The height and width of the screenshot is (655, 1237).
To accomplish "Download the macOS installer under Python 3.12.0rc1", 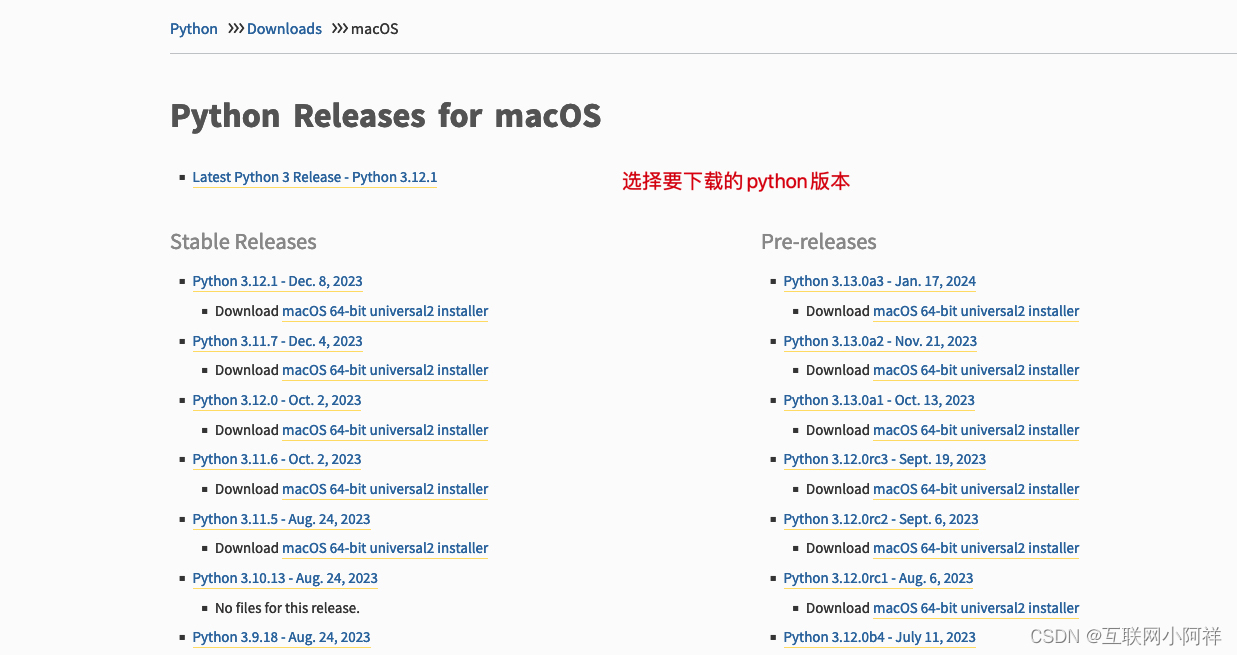I will pyautogui.click(x=976, y=608).
